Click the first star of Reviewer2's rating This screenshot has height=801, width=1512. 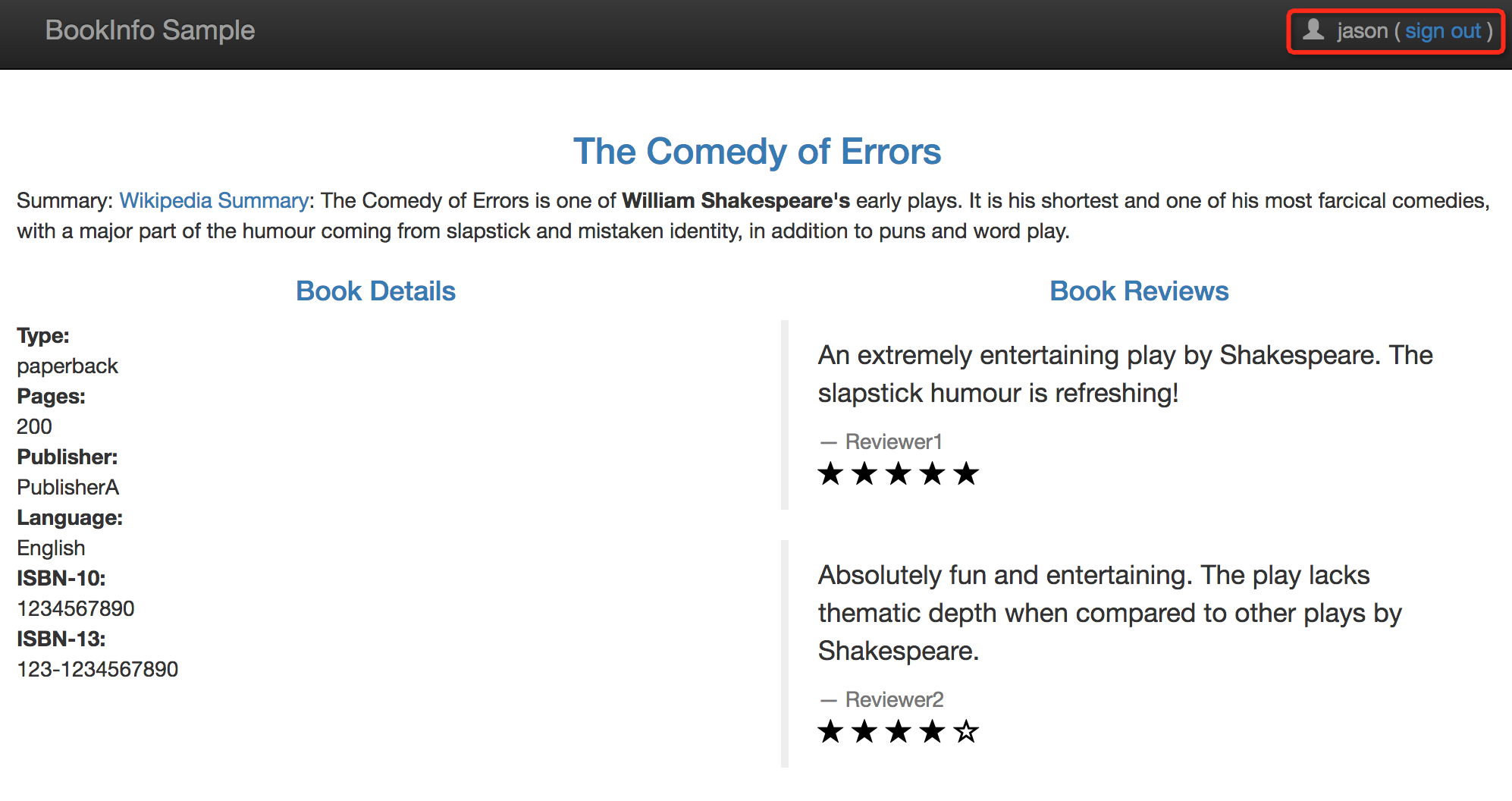(x=831, y=732)
